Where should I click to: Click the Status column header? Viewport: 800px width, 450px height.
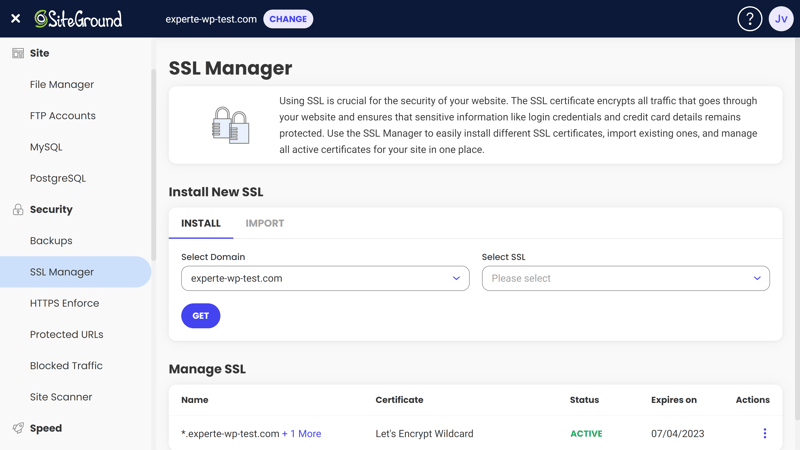pyautogui.click(x=584, y=400)
